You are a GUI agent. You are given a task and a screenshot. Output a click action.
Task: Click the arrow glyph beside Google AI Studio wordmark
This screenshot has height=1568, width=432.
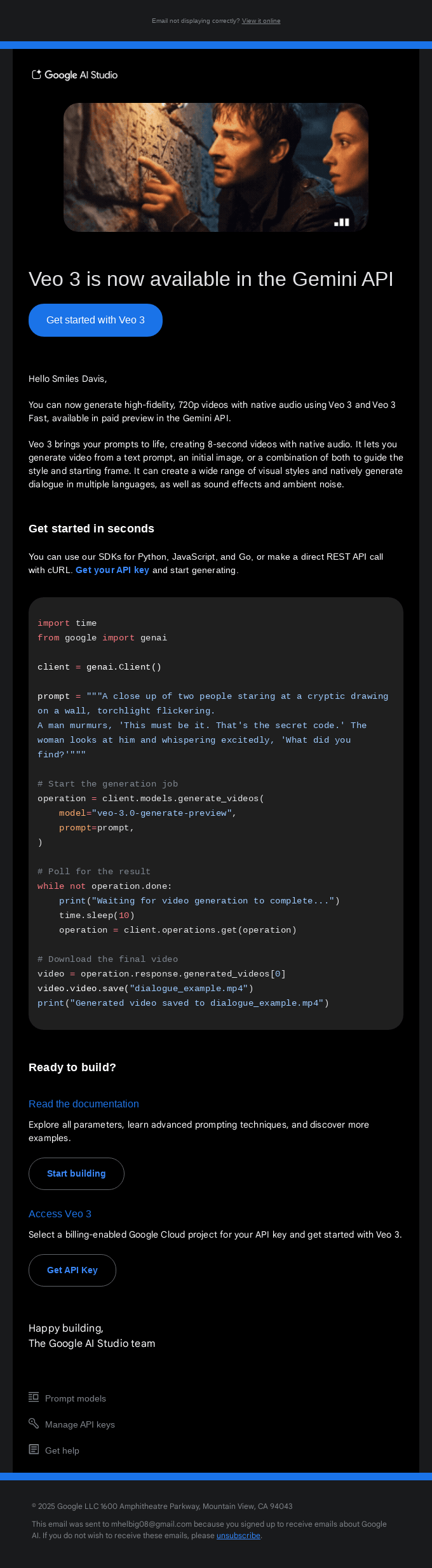click(36, 74)
